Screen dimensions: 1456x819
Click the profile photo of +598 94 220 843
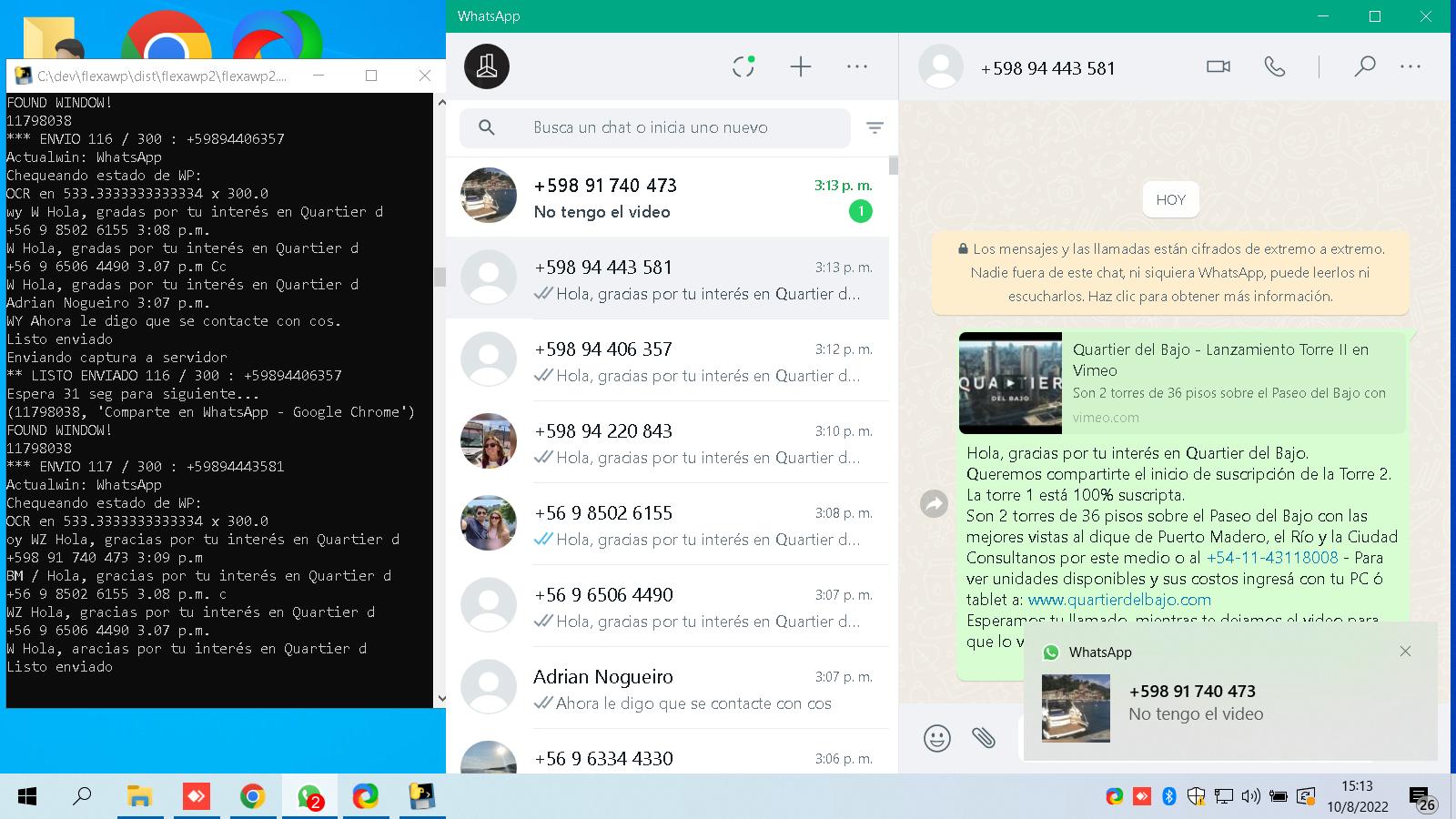click(x=489, y=441)
